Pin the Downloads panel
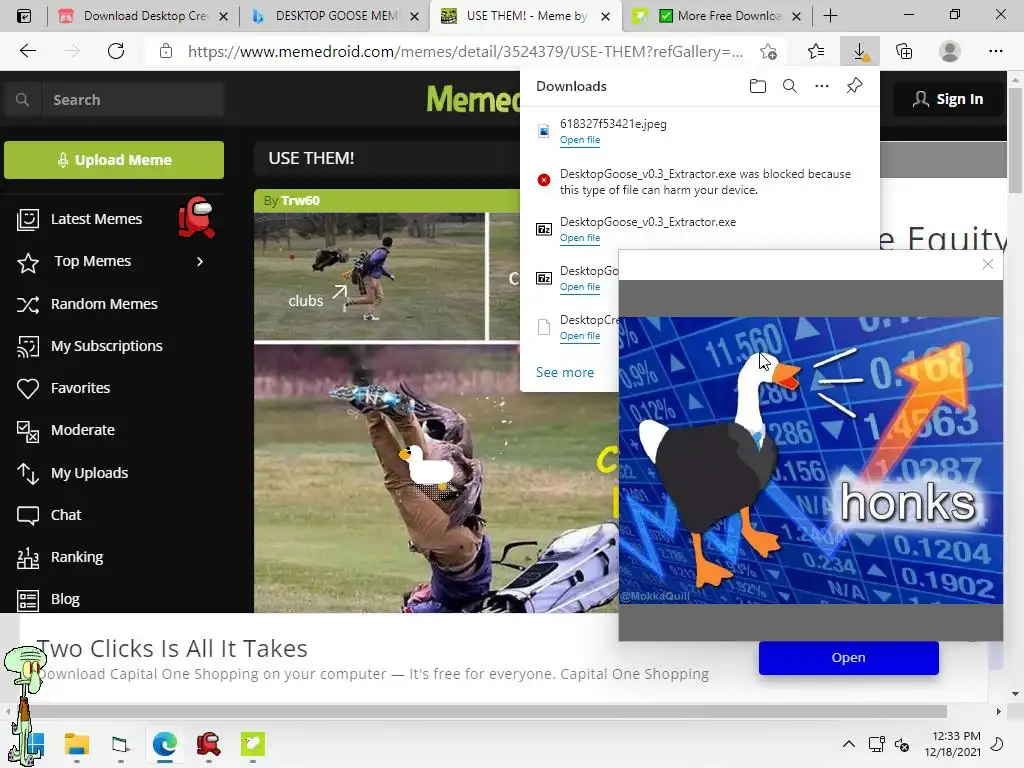Viewport: 1024px width, 768px height. [x=854, y=86]
